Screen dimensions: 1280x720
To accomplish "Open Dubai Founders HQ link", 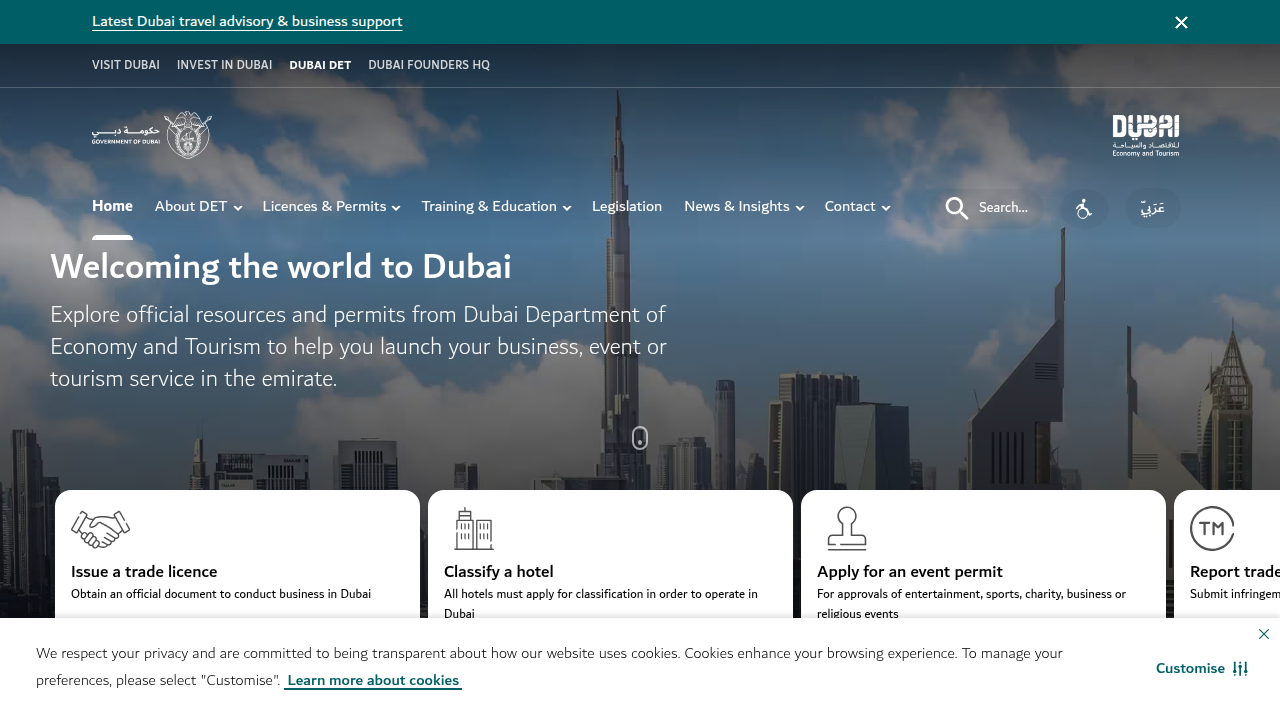I will tap(429, 65).
